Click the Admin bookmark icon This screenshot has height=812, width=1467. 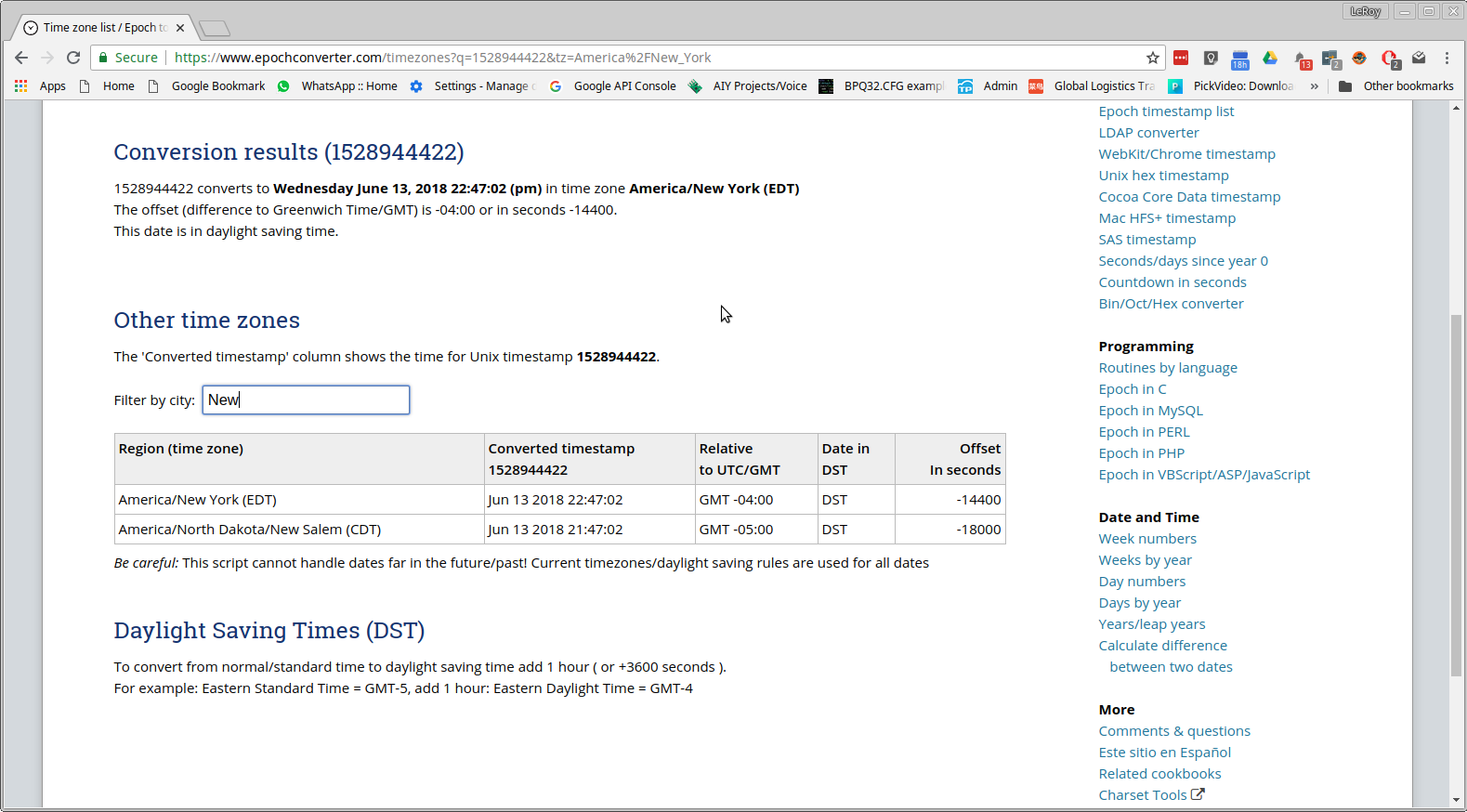point(965,86)
